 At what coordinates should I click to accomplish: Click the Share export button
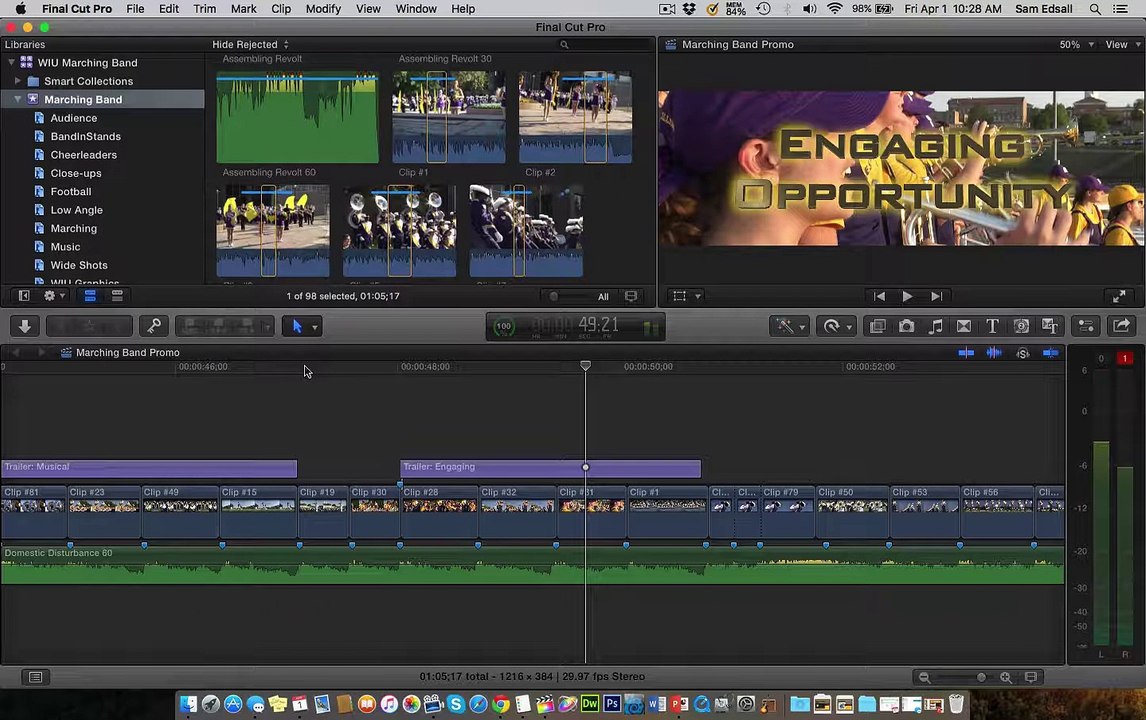pyautogui.click(x=1121, y=326)
